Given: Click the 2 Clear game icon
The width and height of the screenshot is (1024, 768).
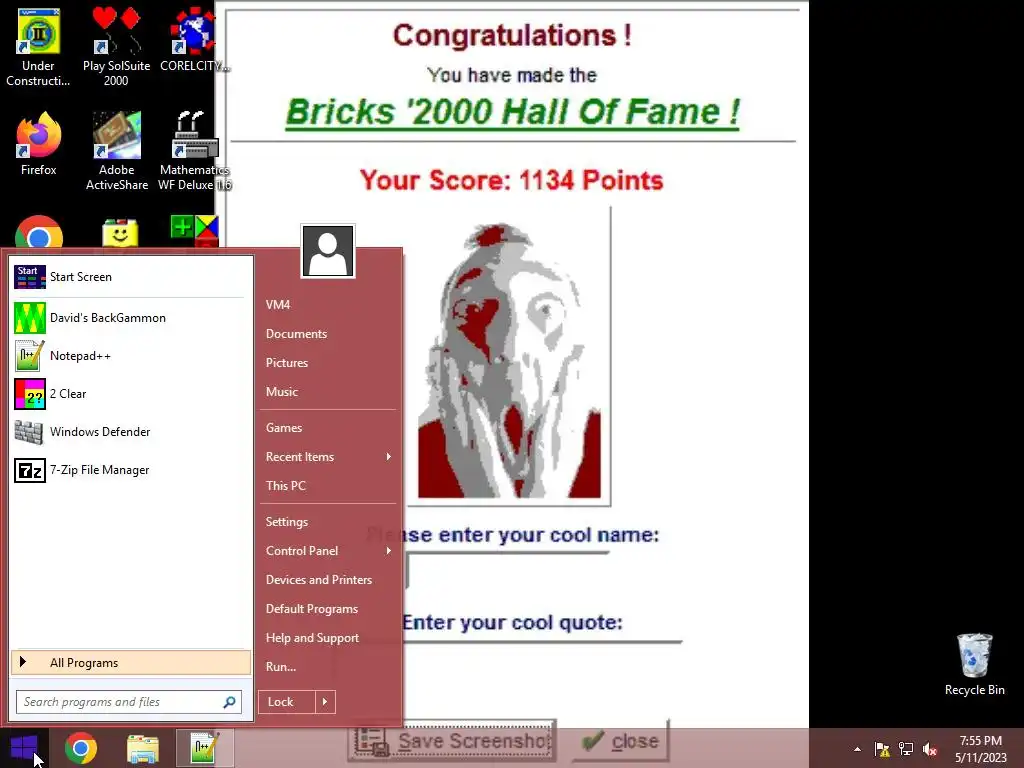Looking at the screenshot, I should pyautogui.click(x=30, y=394).
